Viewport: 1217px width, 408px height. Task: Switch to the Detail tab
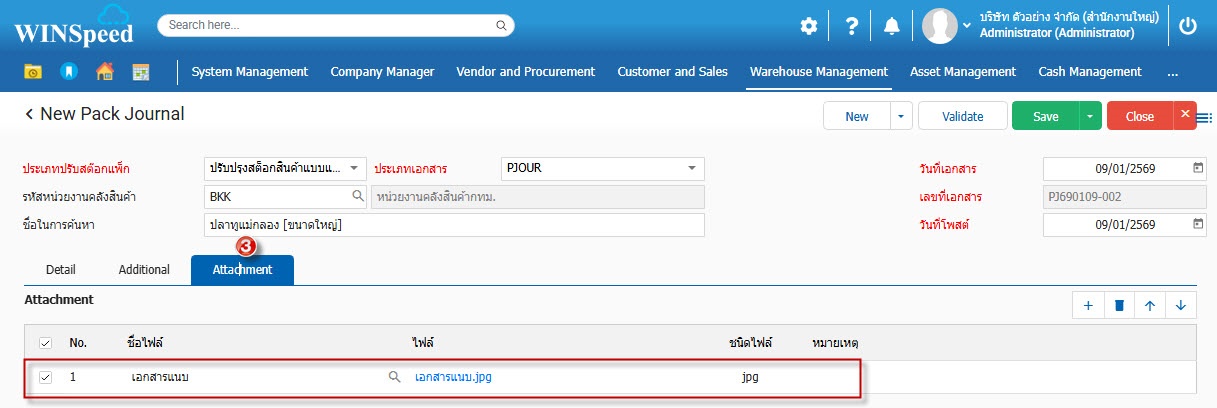(61, 270)
